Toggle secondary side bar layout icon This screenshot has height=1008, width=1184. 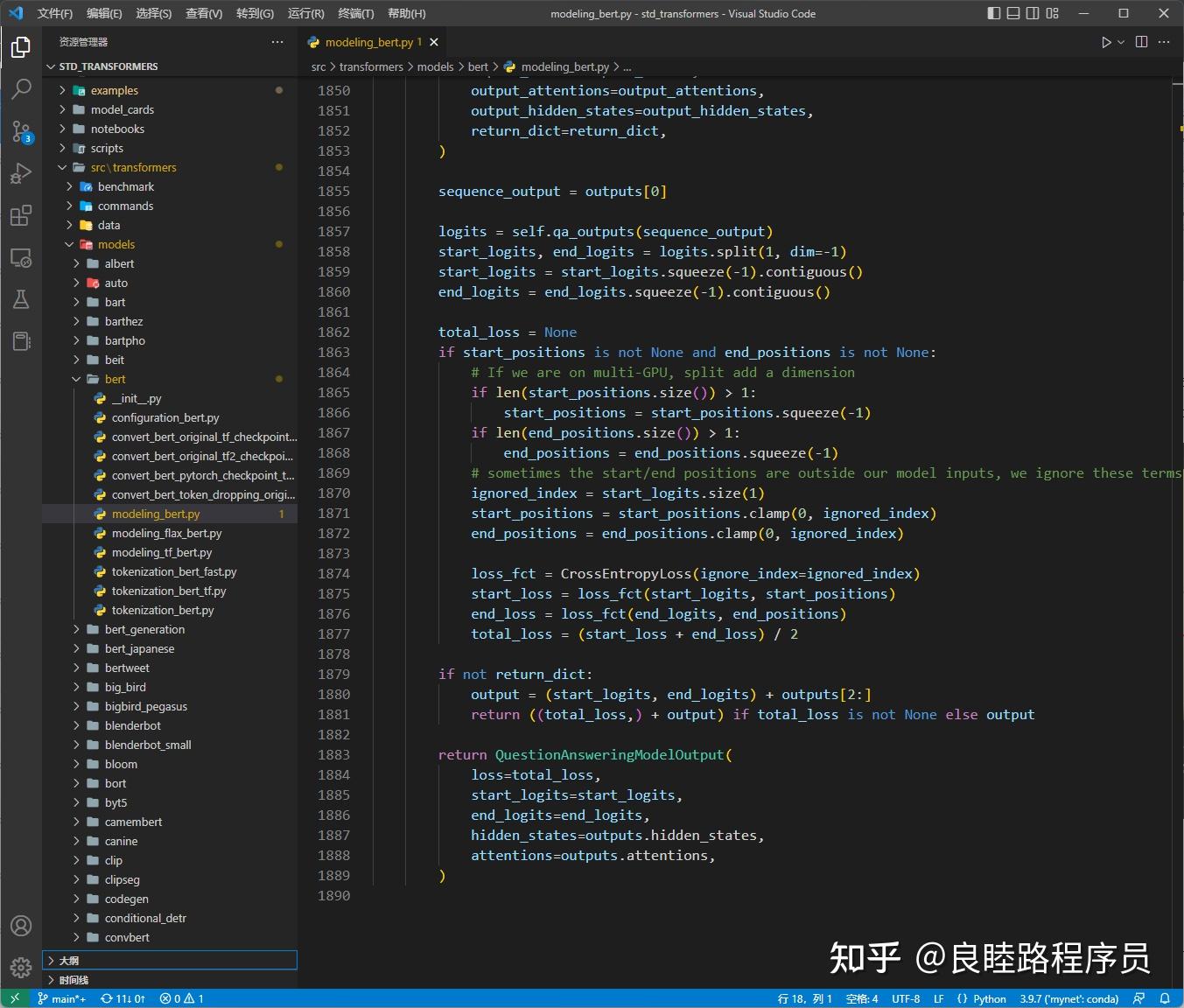point(1033,13)
